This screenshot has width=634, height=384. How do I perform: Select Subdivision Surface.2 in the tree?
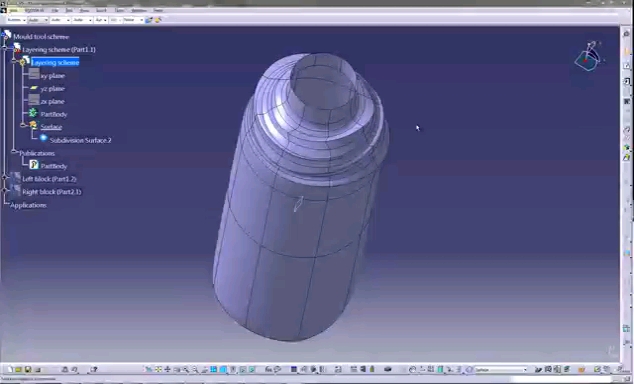click(x=80, y=140)
